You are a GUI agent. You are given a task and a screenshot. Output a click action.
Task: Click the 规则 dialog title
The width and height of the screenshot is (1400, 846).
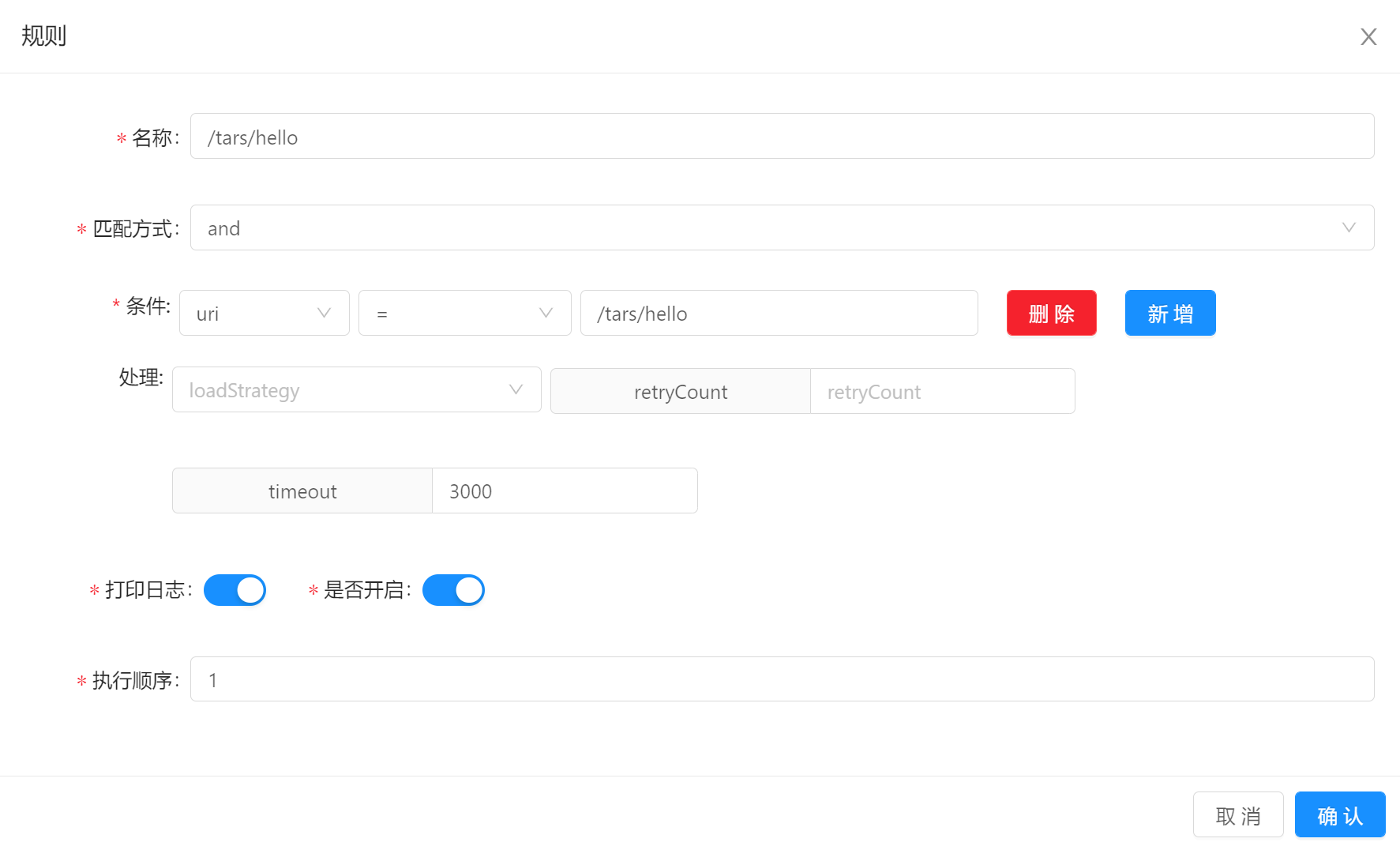tap(44, 36)
